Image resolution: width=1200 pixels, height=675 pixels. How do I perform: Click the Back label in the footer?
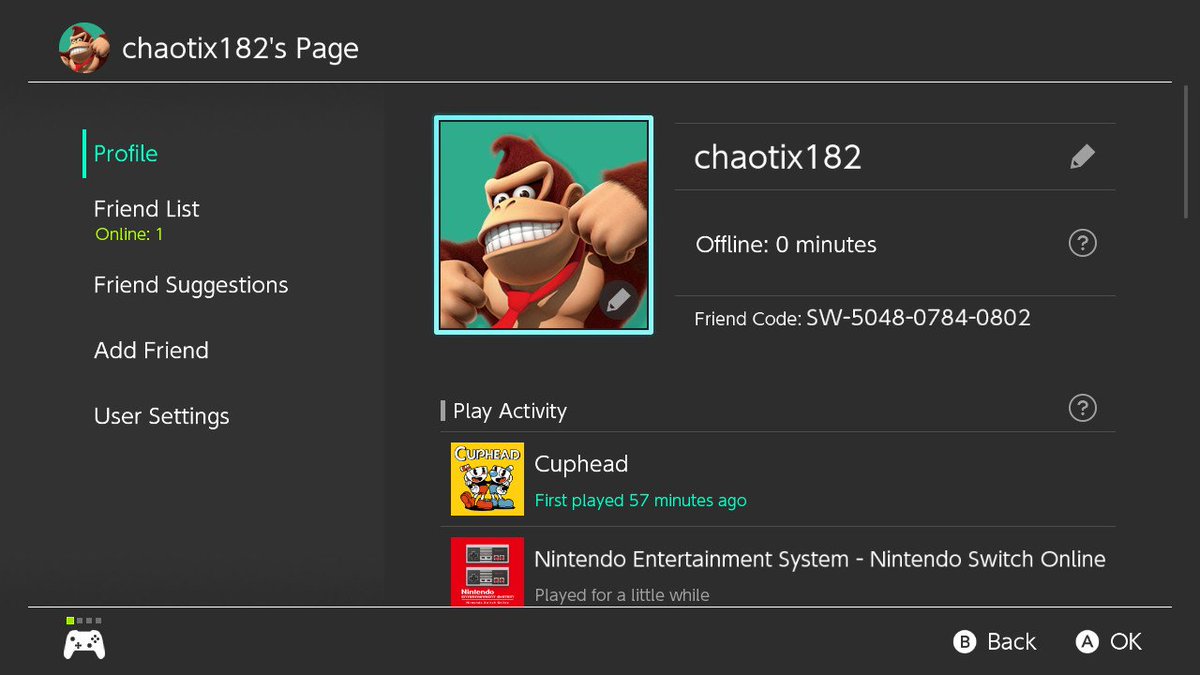1012,642
